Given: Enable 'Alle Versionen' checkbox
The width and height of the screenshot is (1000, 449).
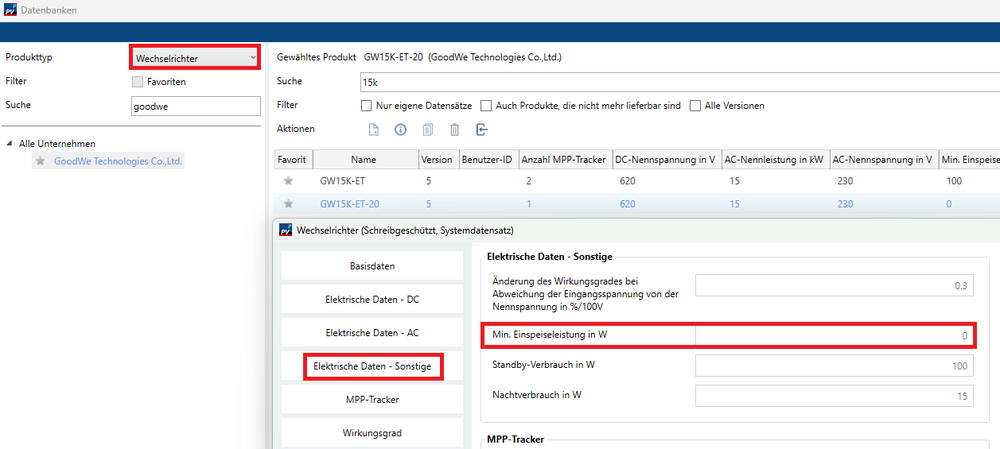Looking at the screenshot, I should (x=696, y=105).
